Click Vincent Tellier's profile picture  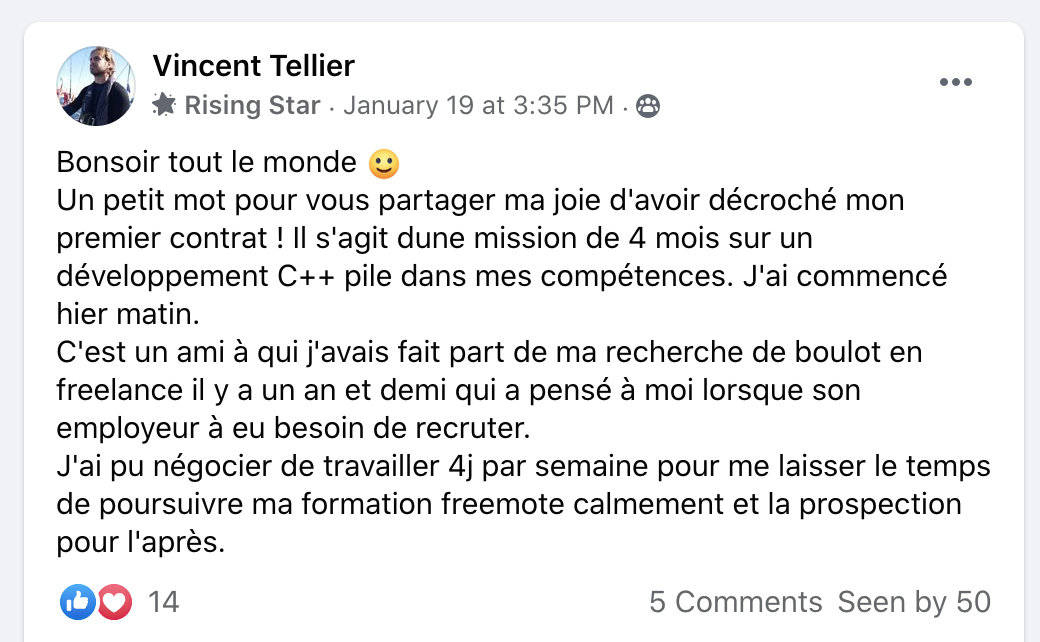tap(95, 86)
